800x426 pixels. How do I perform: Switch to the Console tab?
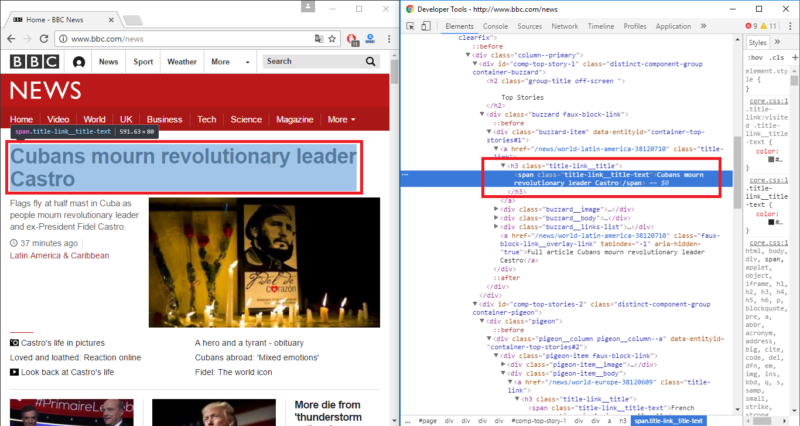[x=495, y=26]
